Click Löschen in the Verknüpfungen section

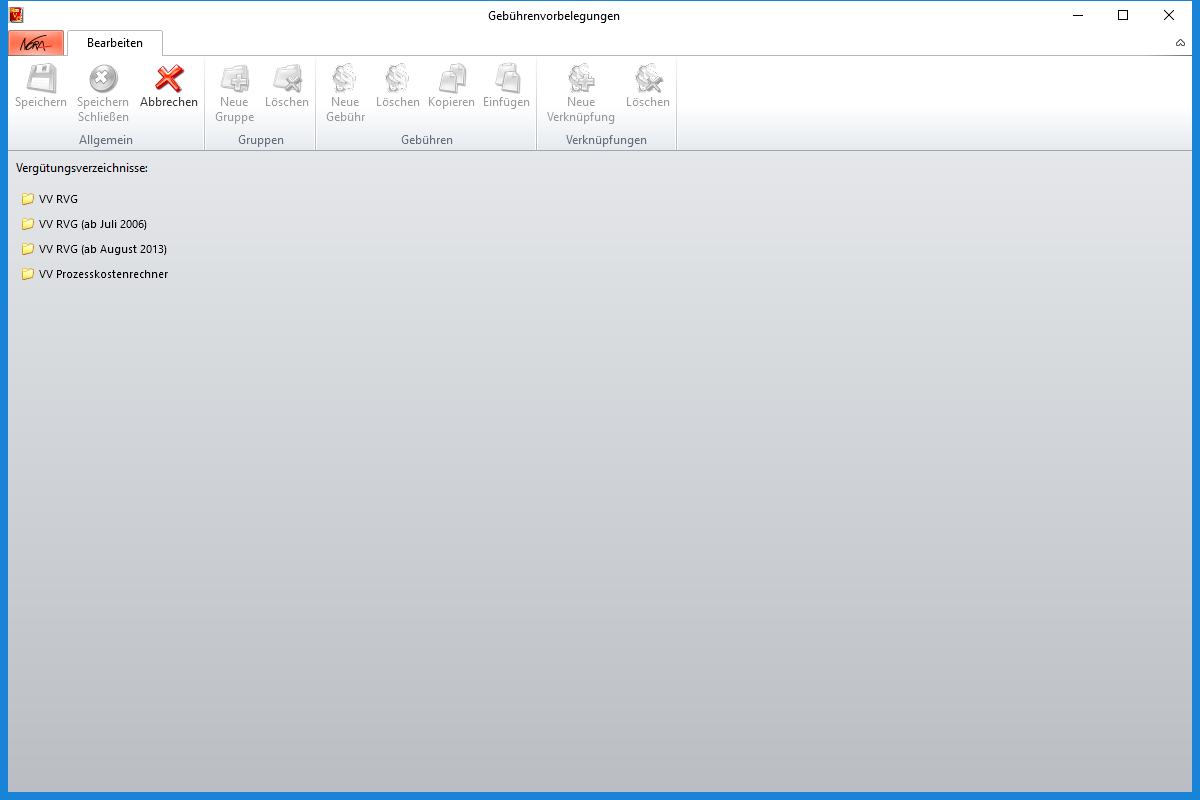coord(648,79)
